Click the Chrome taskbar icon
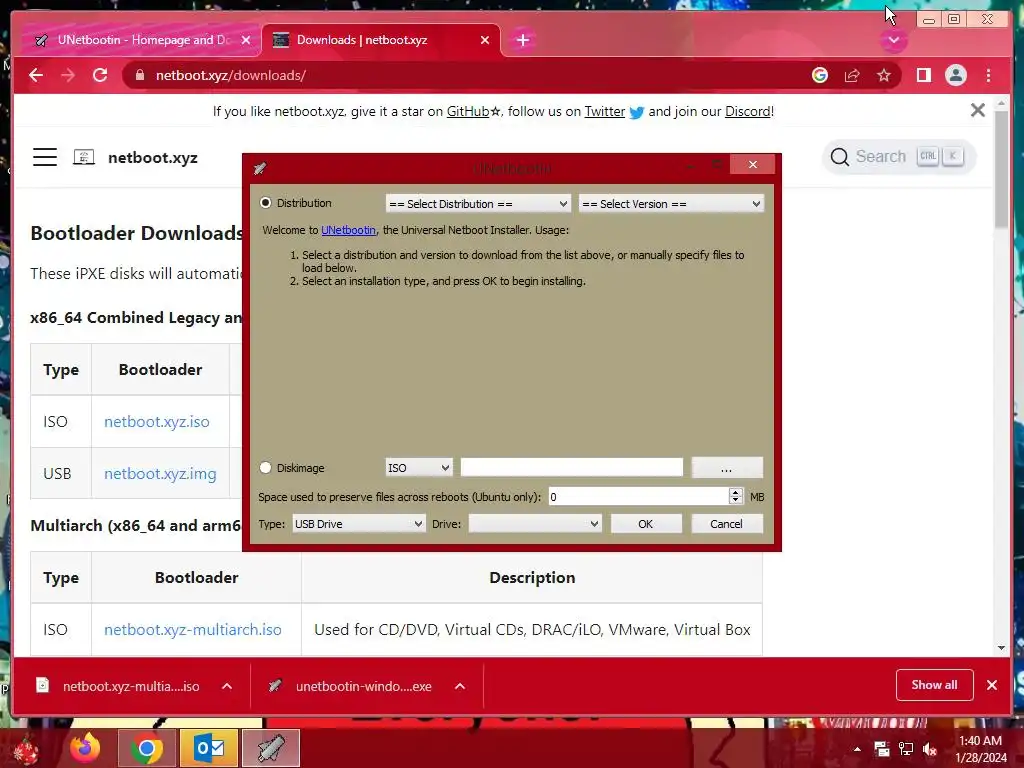The height and width of the screenshot is (768, 1024). (146, 748)
